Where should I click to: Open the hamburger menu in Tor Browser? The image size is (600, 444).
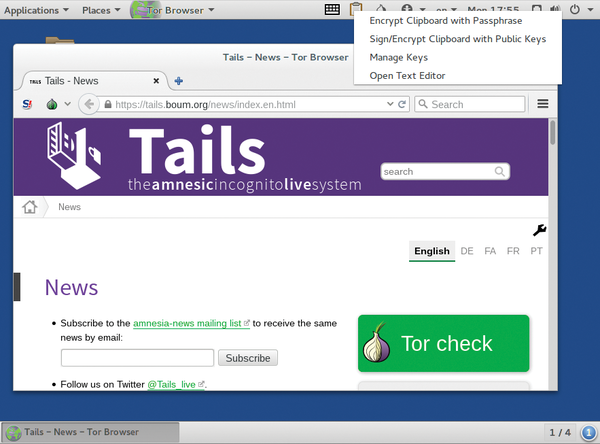(x=543, y=104)
